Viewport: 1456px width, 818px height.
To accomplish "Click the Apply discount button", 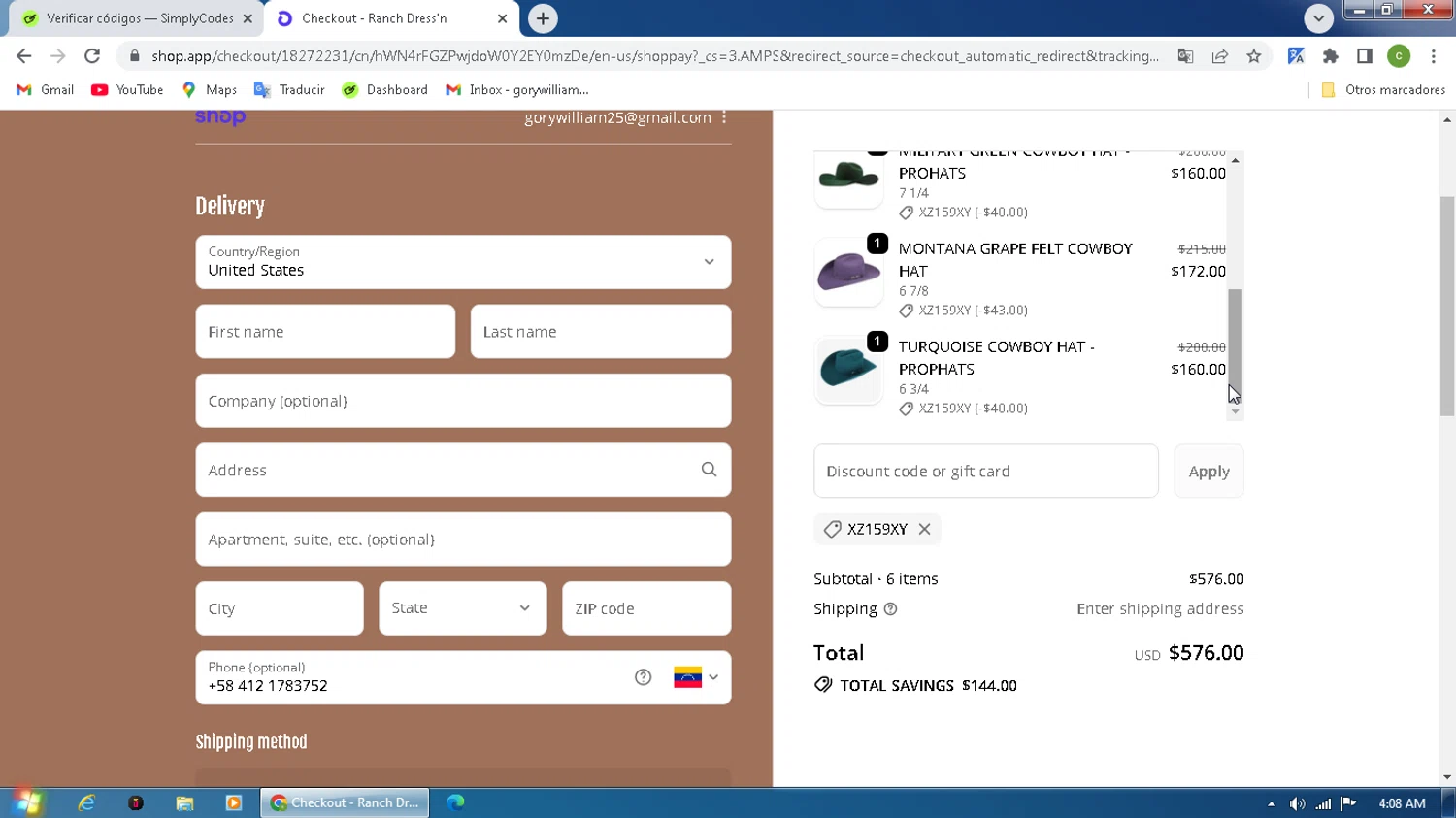I will [1208, 472].
